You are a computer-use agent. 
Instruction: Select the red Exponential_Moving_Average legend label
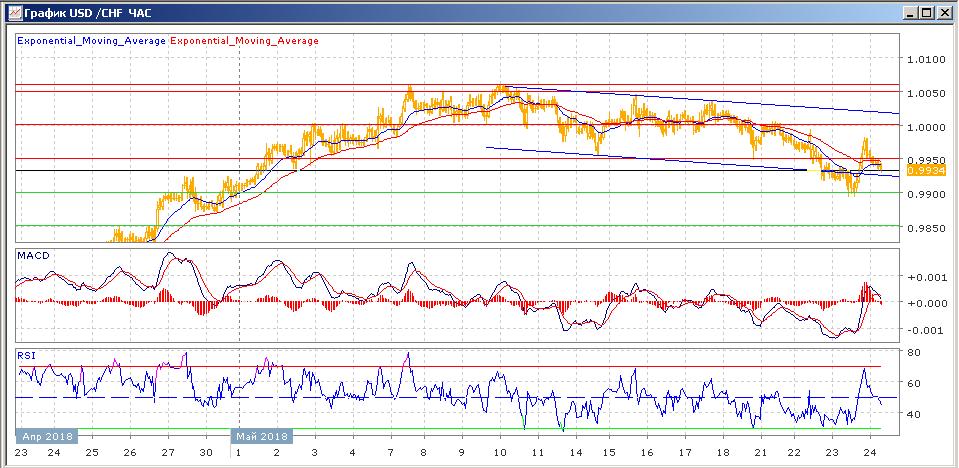click(245, 41)
